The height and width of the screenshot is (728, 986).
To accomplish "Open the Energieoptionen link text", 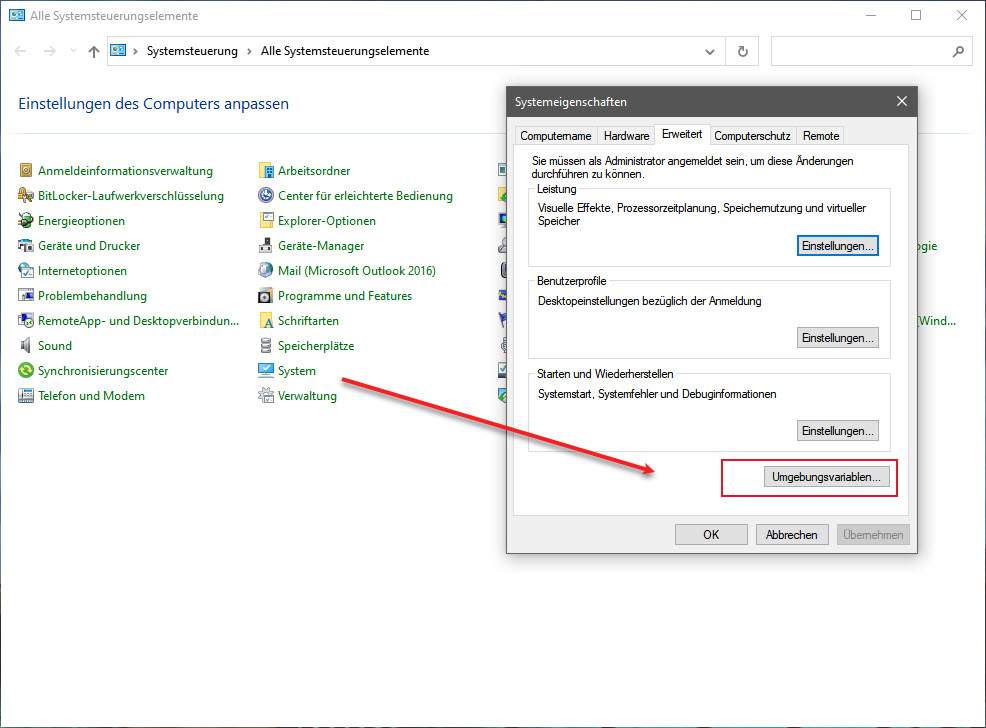I will 81,221.
